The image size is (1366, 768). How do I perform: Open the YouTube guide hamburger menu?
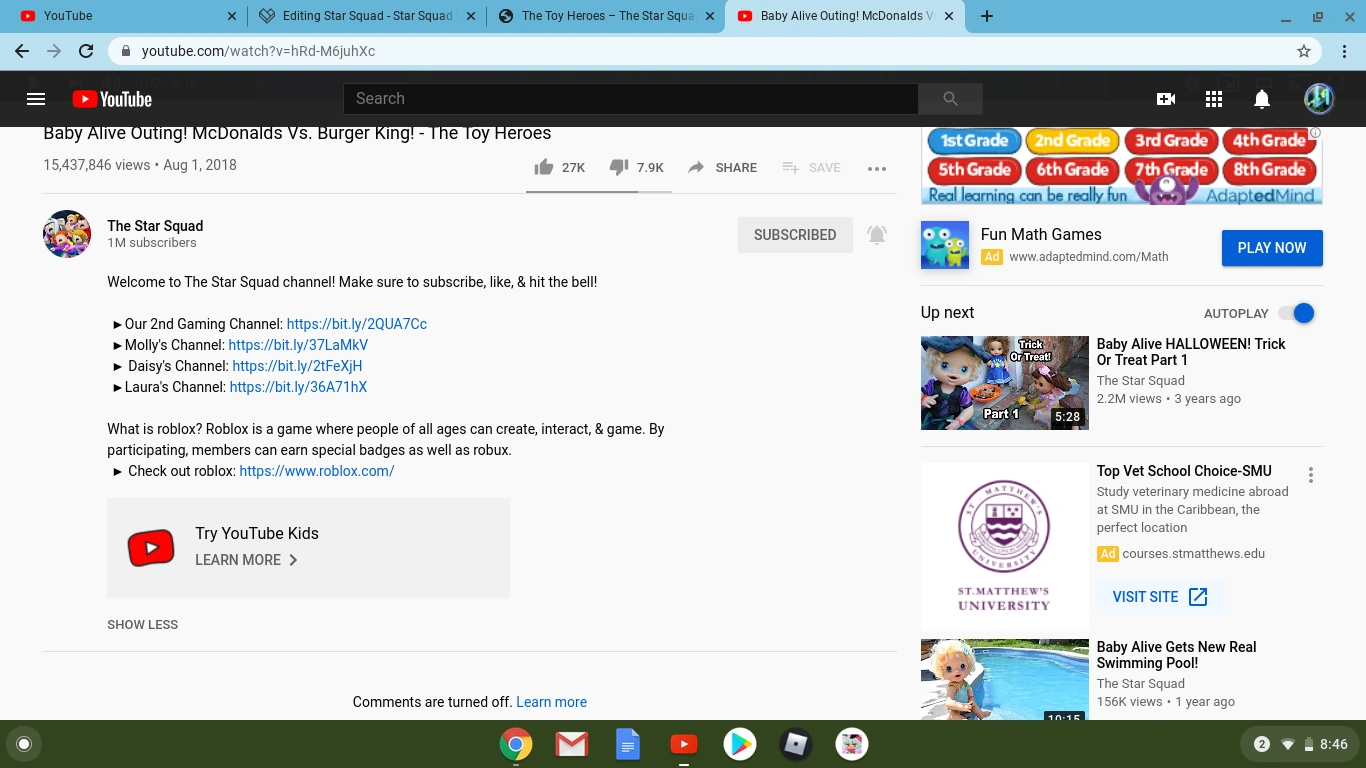(36, 99)
